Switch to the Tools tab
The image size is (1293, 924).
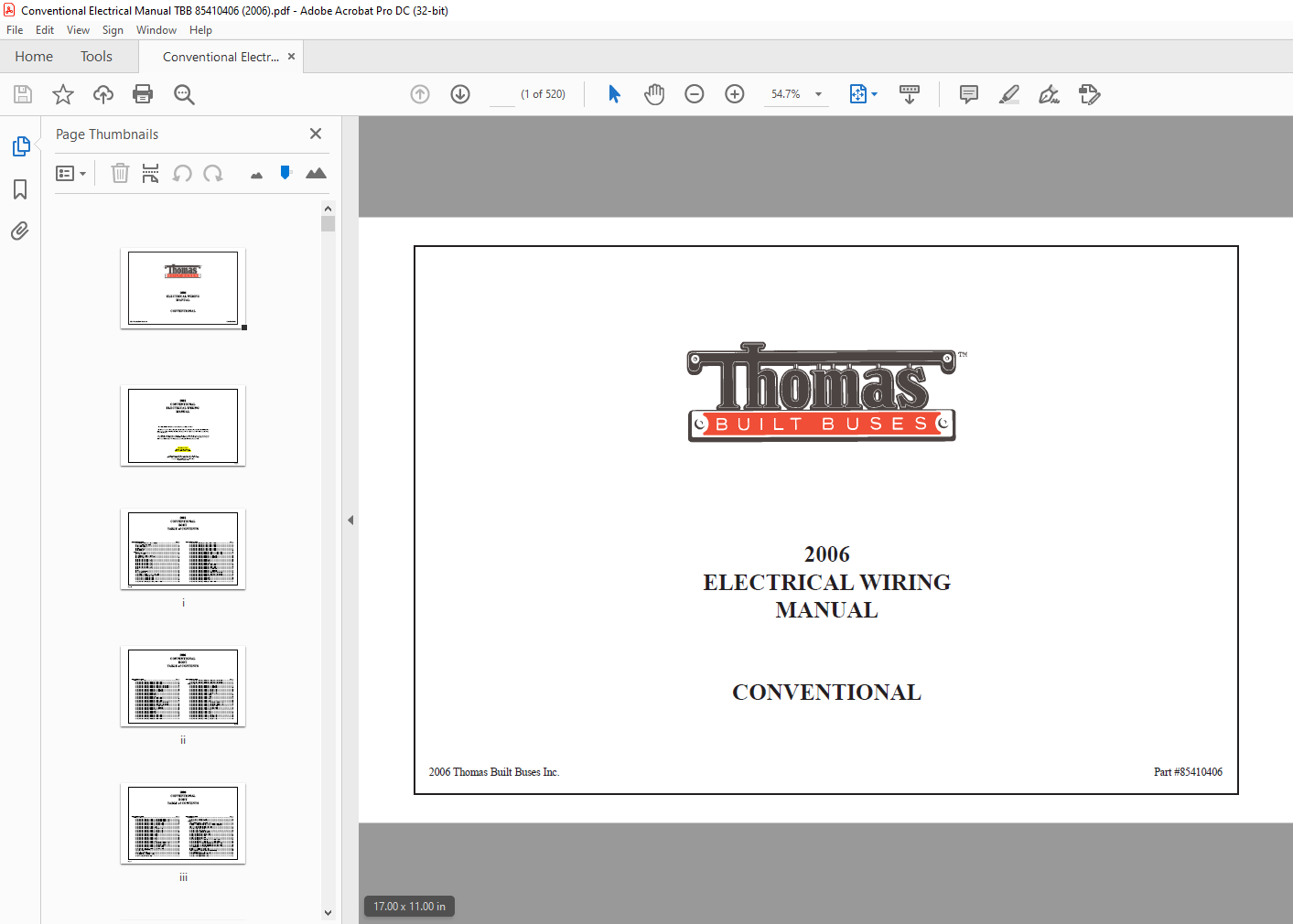point(96,57)
